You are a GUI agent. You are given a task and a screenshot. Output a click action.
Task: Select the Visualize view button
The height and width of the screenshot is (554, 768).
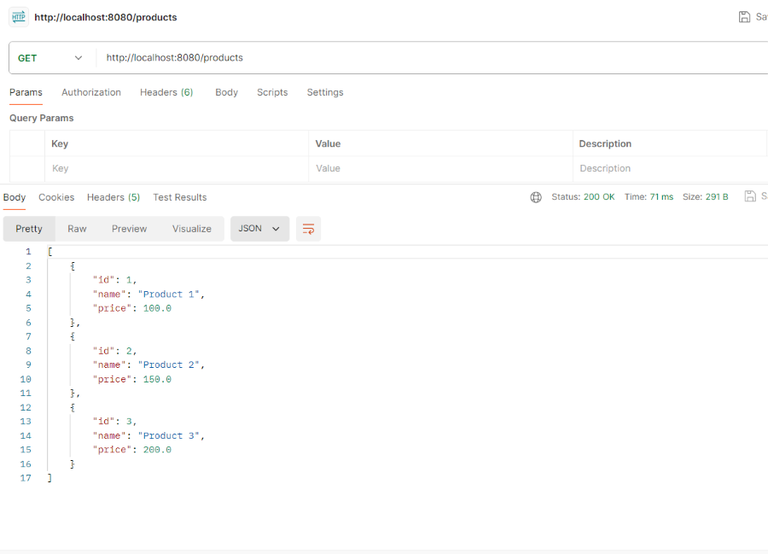coord(191,229)
